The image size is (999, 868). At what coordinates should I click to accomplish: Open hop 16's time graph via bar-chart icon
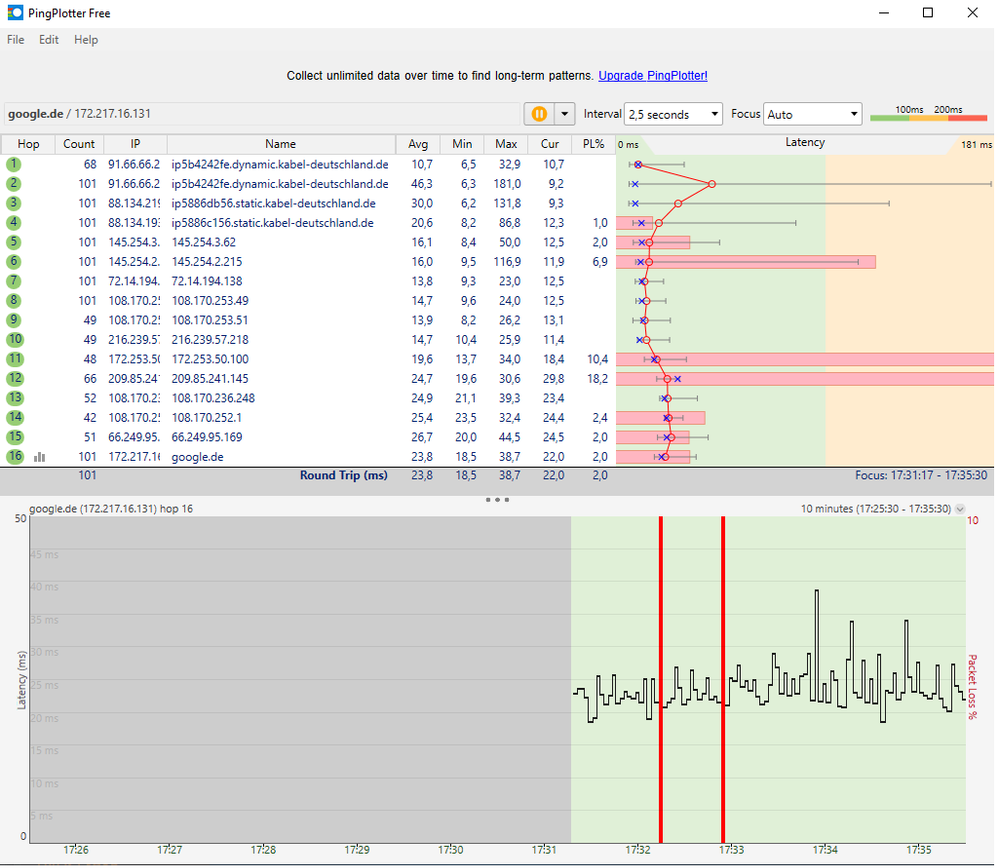pos(38,456)
